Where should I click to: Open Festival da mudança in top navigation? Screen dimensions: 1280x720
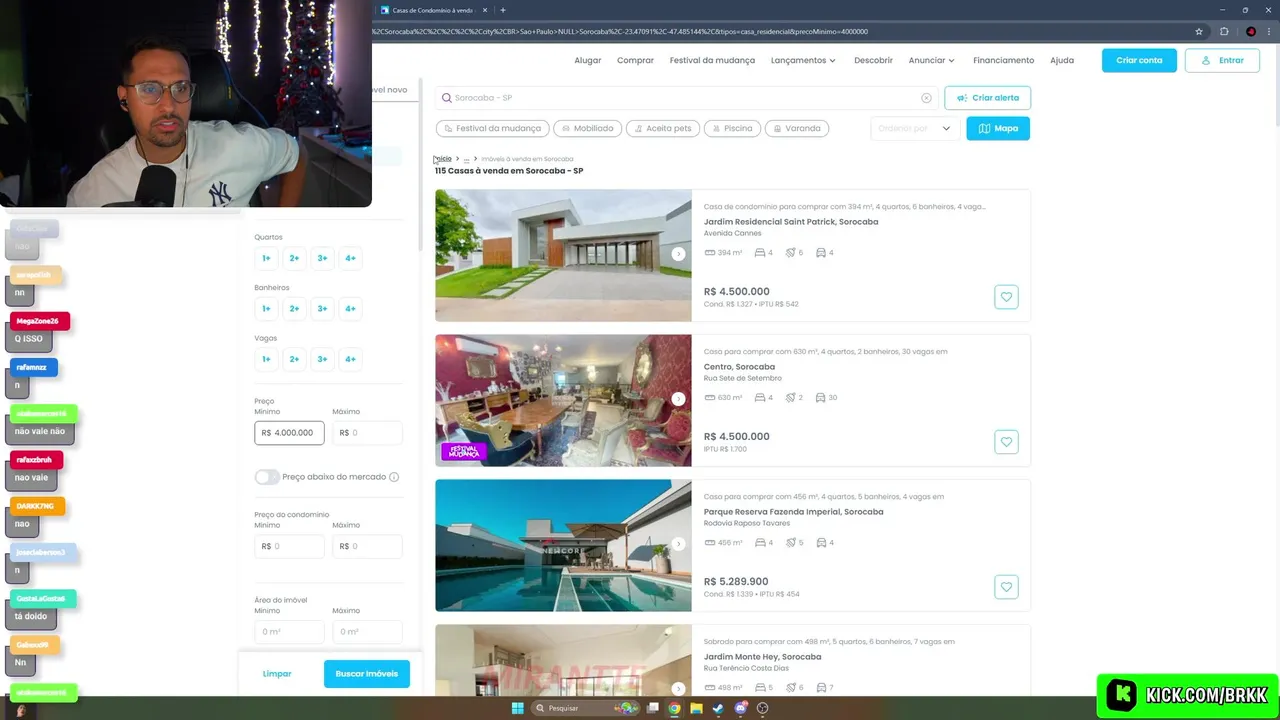[x=712, y=60]
